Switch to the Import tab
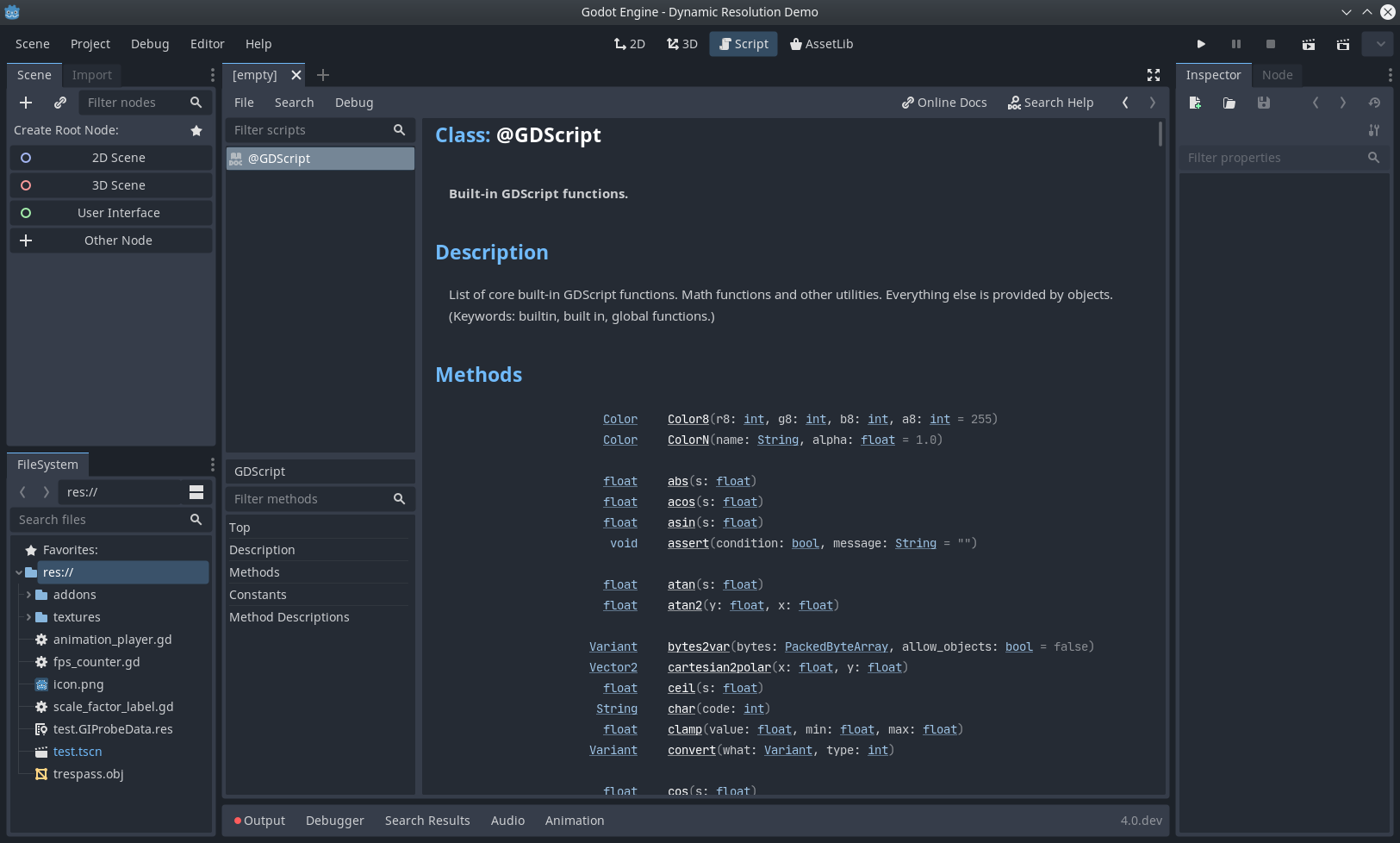1400x843 pixels. coord(92,75)
